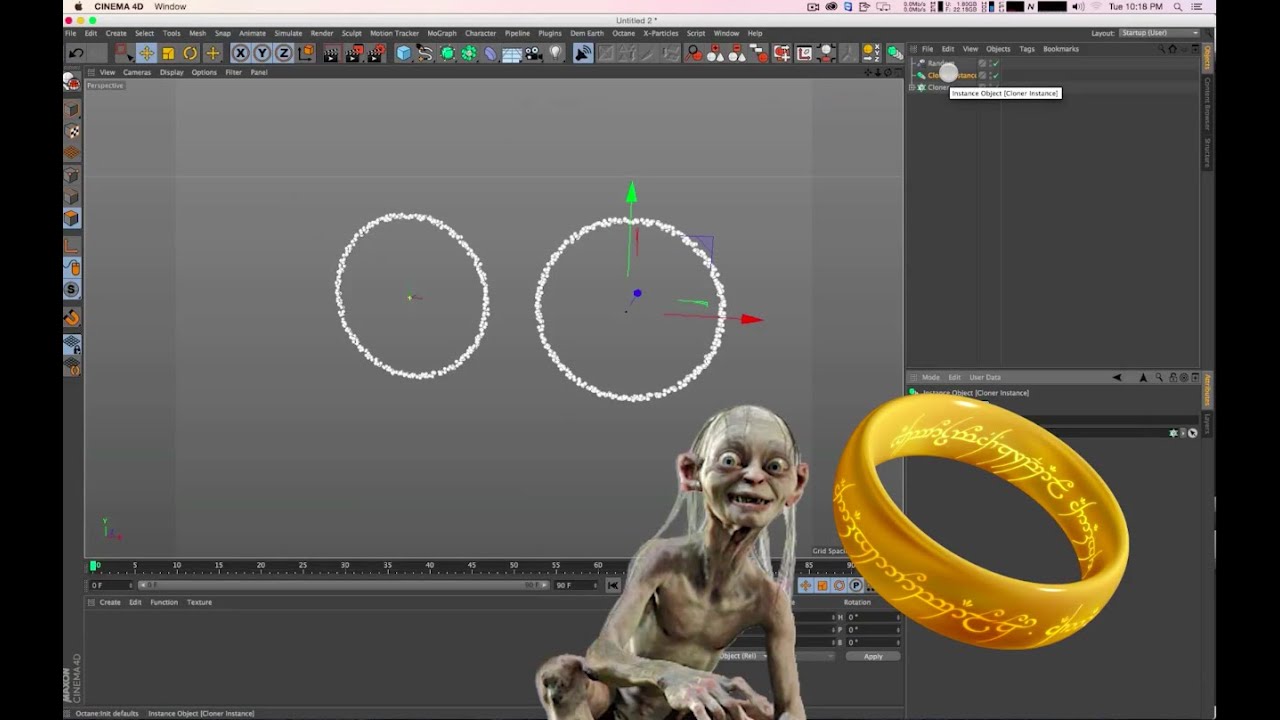Click the Objects side tab
Image resolution: width=1280 pixels, height=720 pixels.
tap(1207, 57)
